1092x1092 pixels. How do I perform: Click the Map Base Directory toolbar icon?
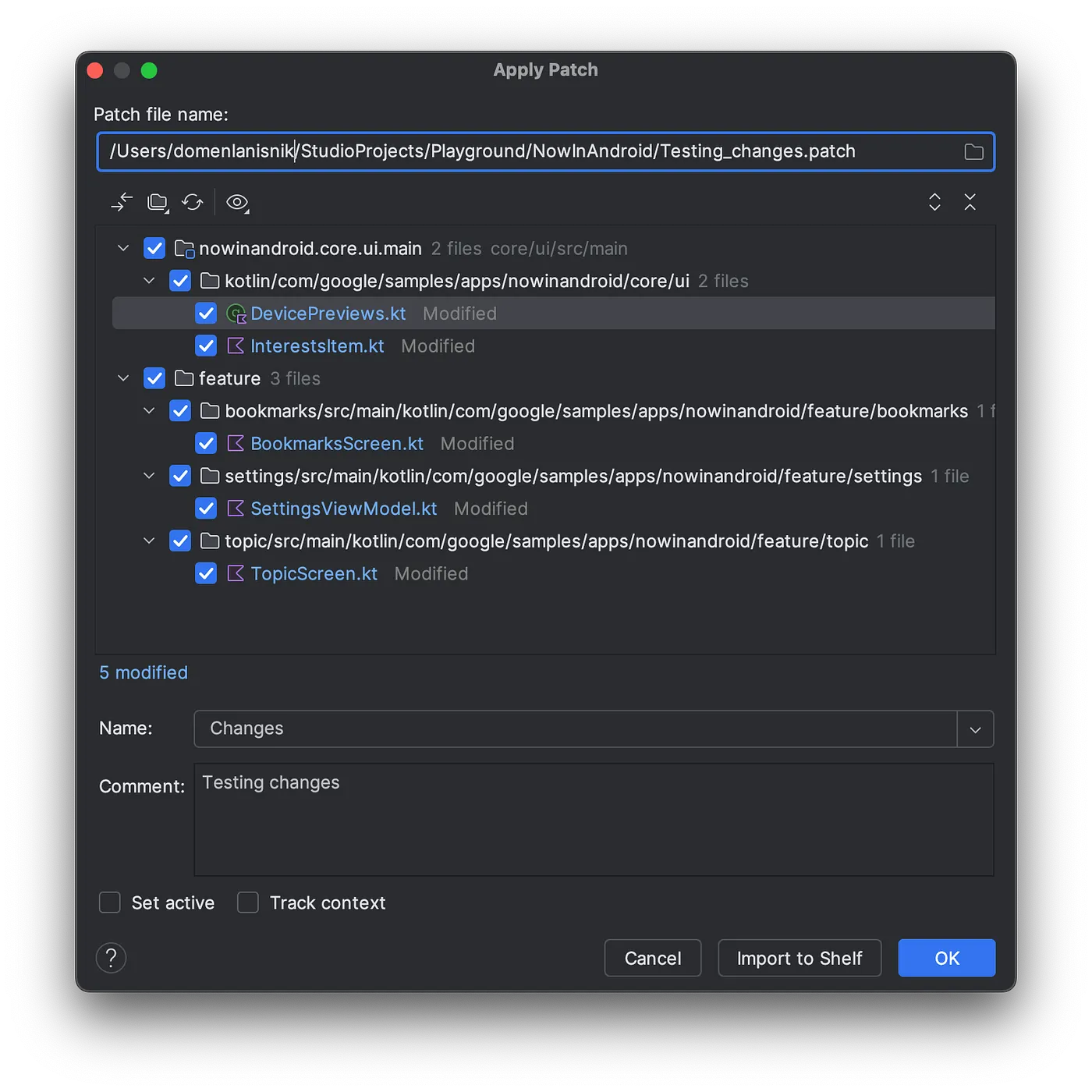(x=122, y=203)
